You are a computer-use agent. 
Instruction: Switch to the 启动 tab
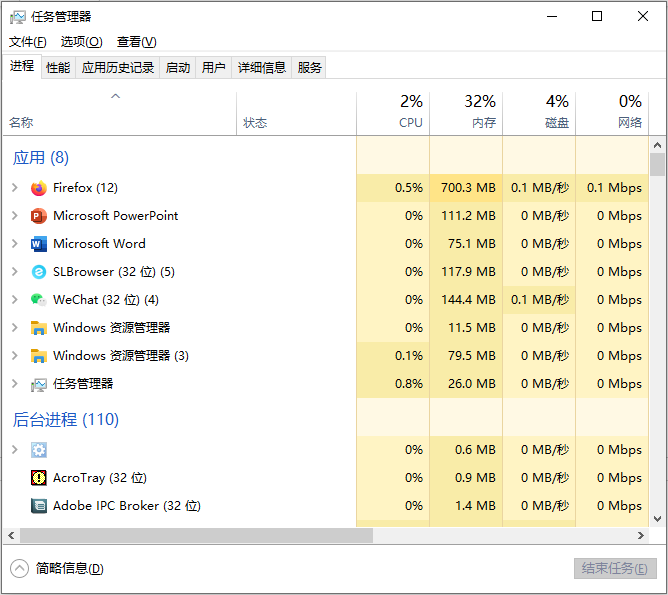[178, 67]
